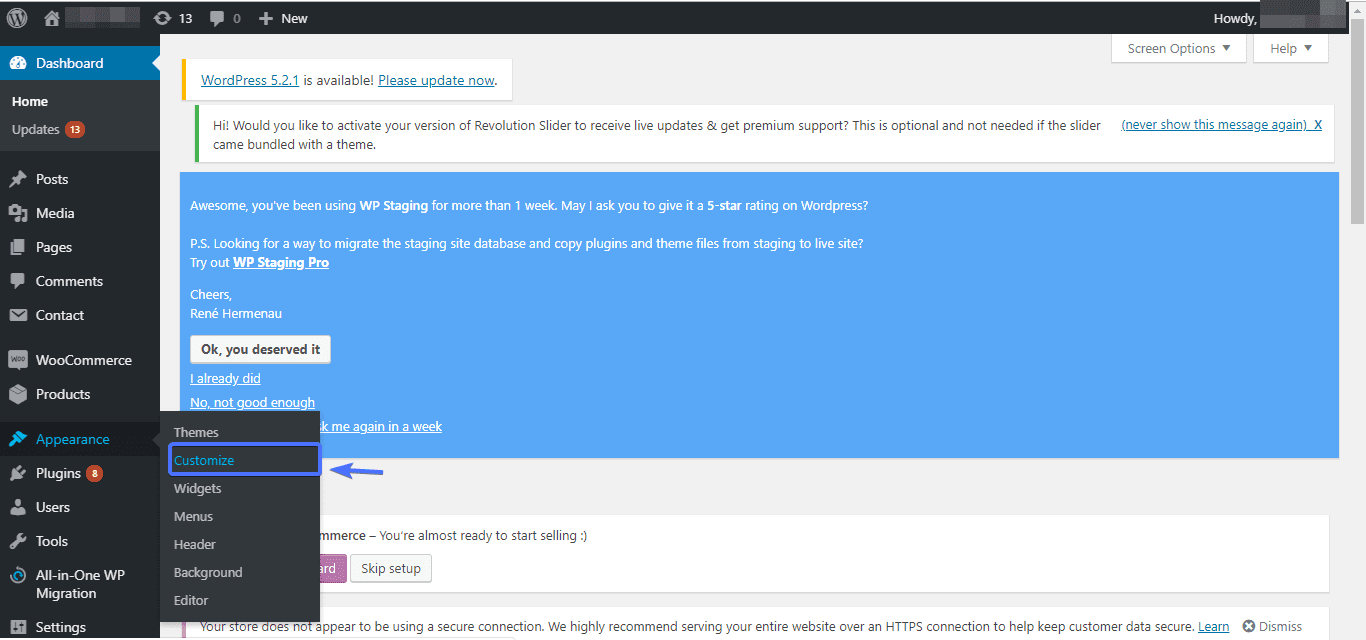Click the Tools wrench icon
Viewport: 1366px width, 640px height.
tap(18, 541)
